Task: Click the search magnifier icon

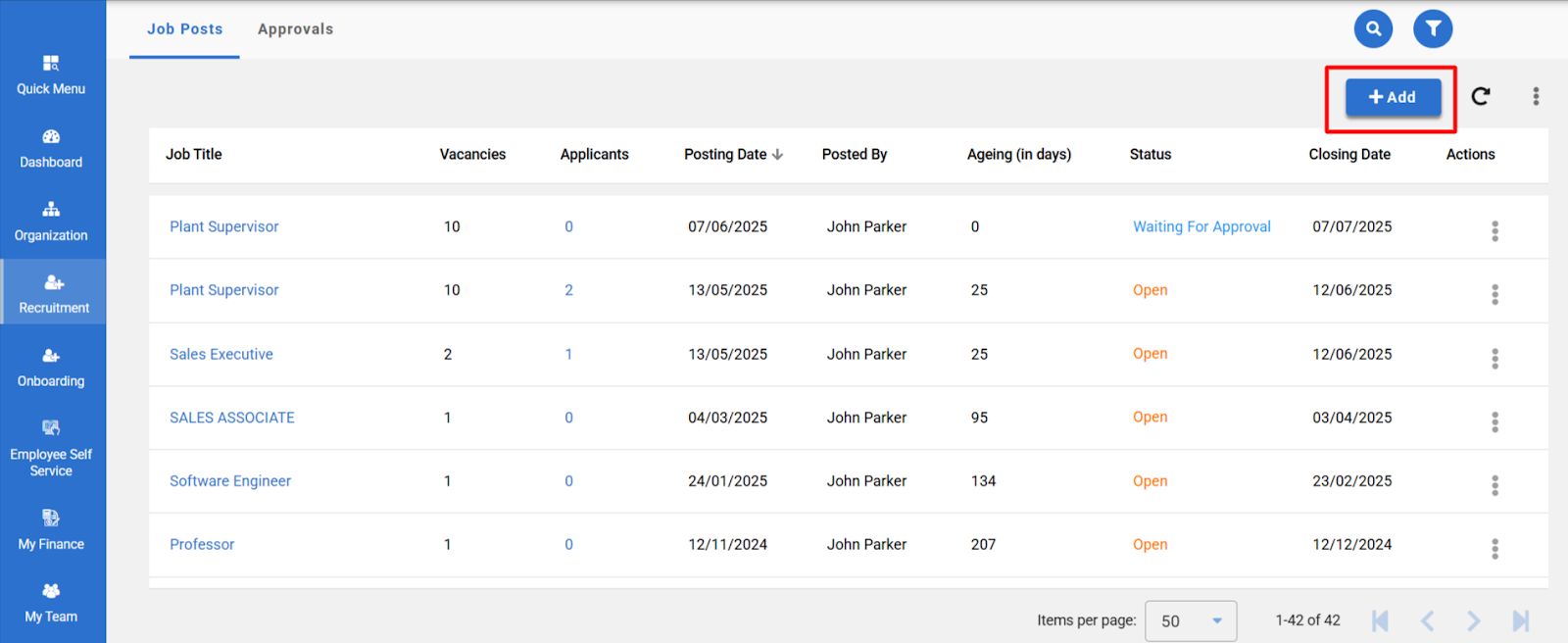Action: tap(1373, 29)
